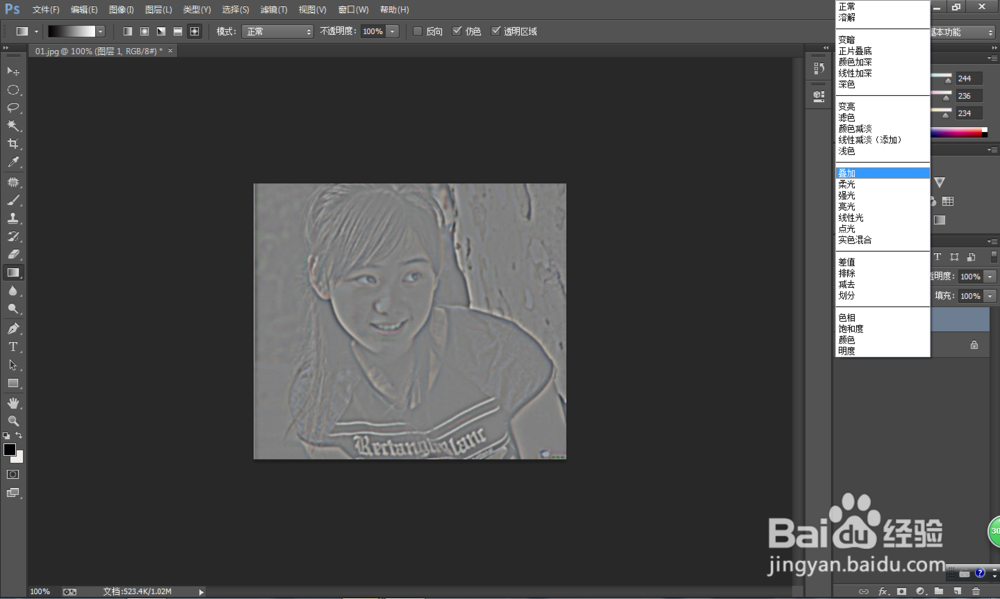
Task: Select the Horizontal Type tool
Action: coord(13,347)
